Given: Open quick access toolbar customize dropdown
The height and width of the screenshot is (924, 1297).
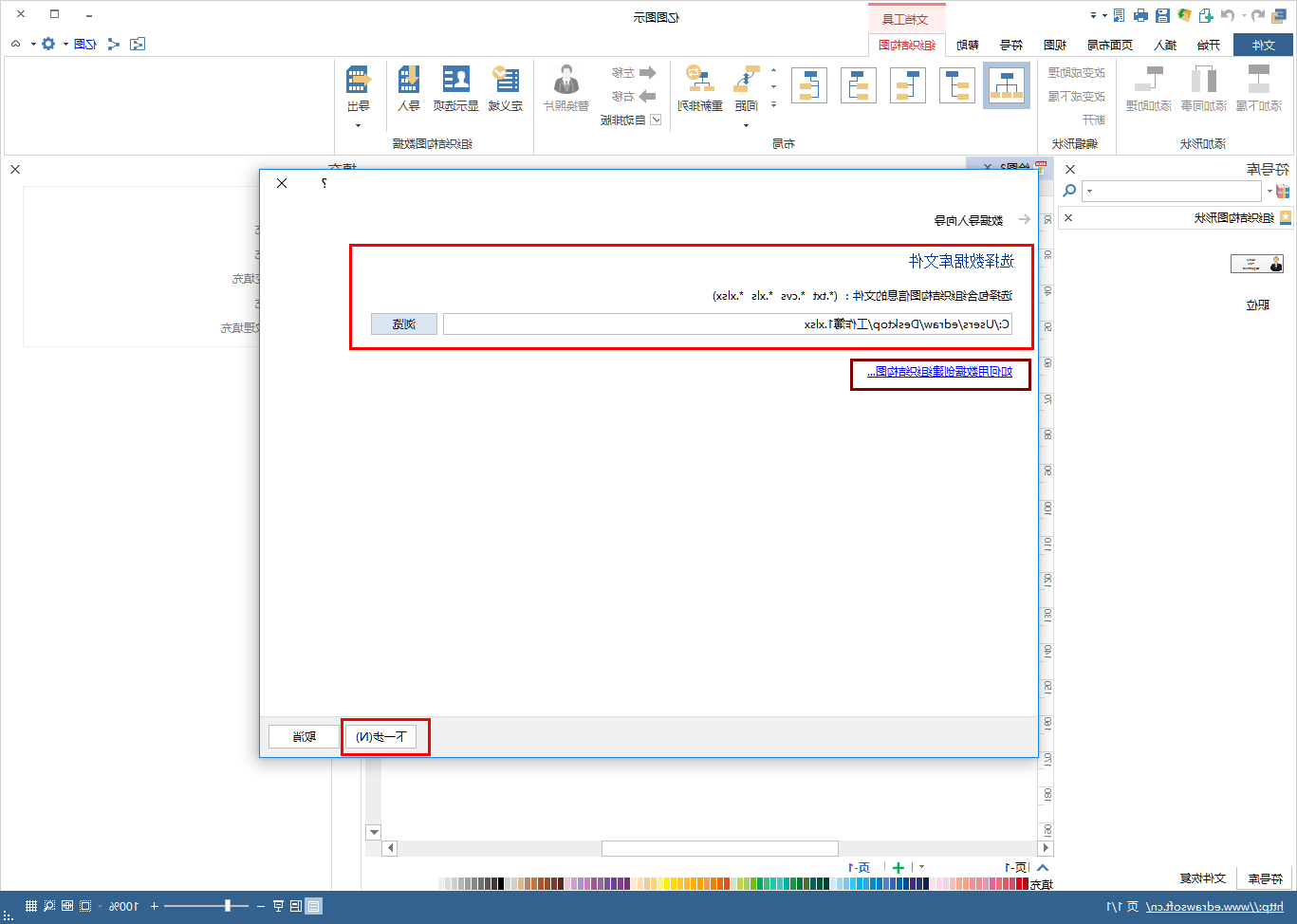Looking at the screenshot, I should coord(1093,15).
